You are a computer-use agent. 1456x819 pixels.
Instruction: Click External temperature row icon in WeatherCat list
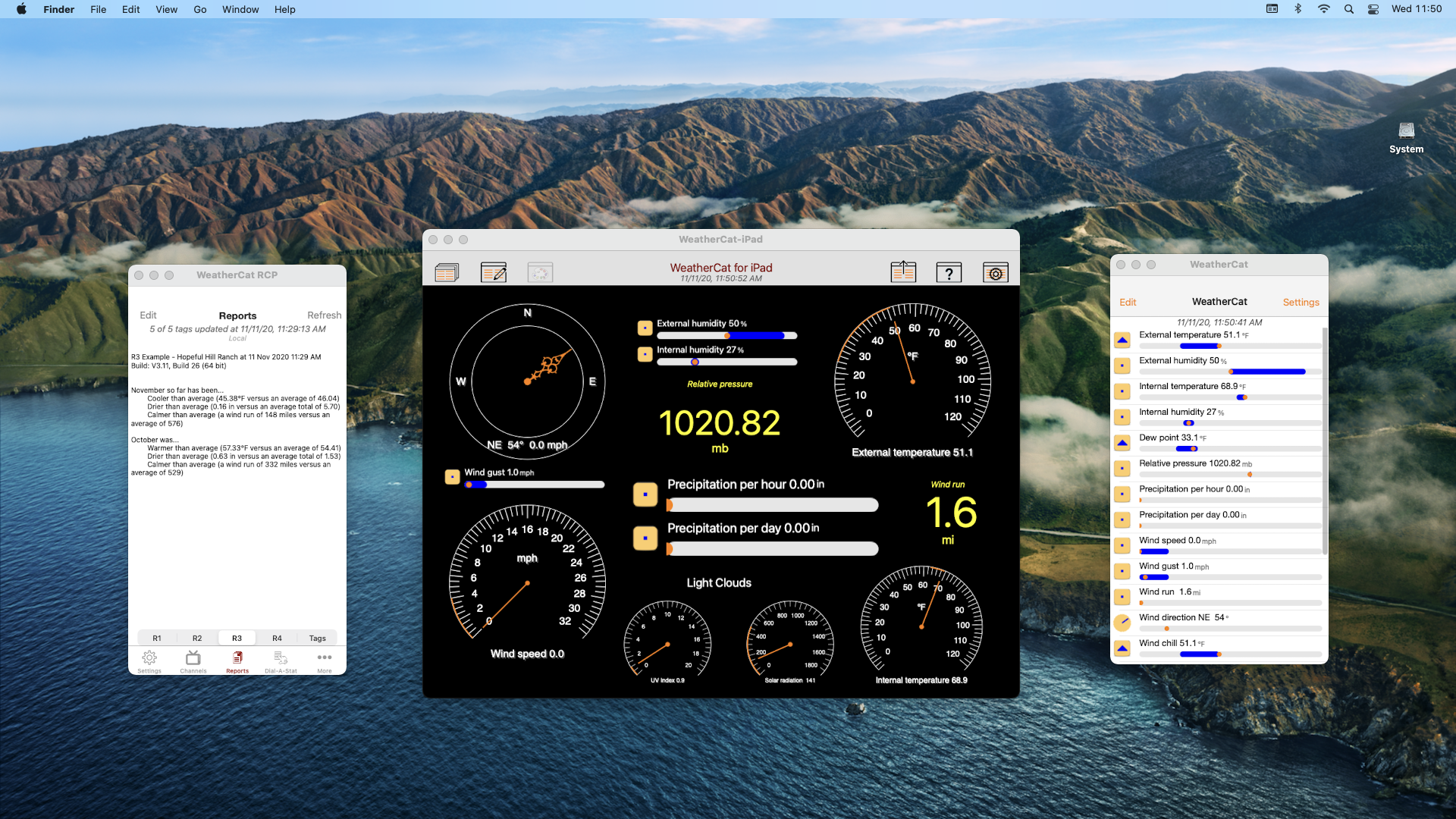click(x=1122, y=340)
